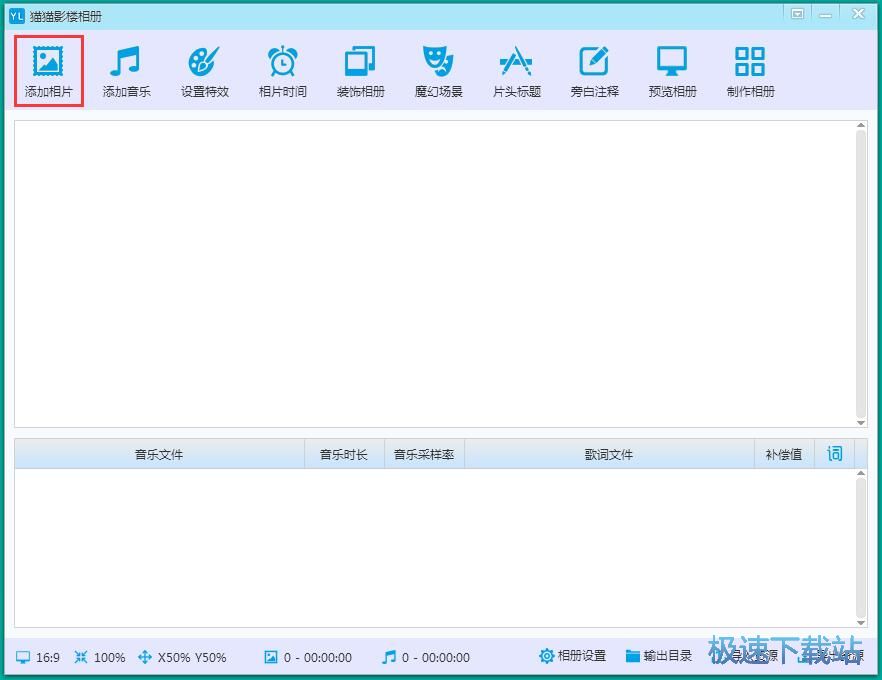Change the 16:9 aspect ratio setting
Image resolution: width=882 pixels, height=680 pixels.
click(x=38, y=657)
